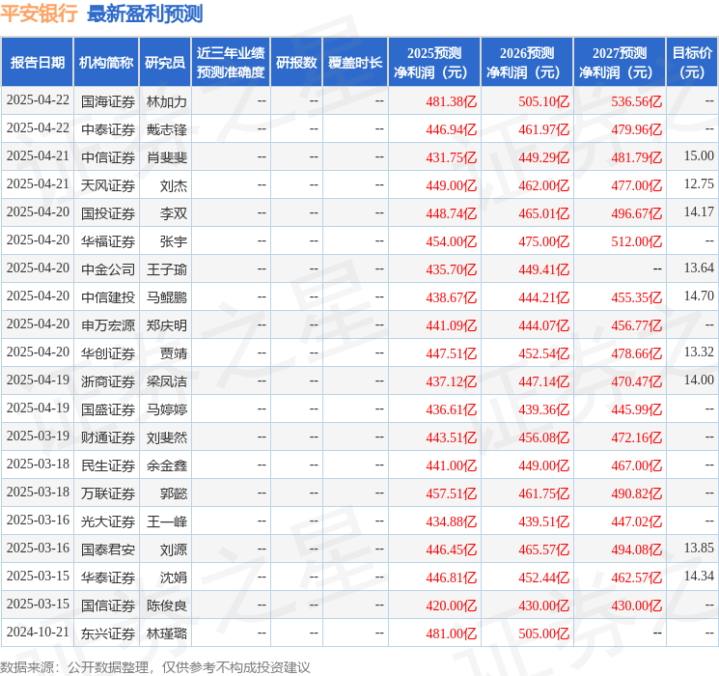Select the 中泰证券 institution cell

point(108,130)
